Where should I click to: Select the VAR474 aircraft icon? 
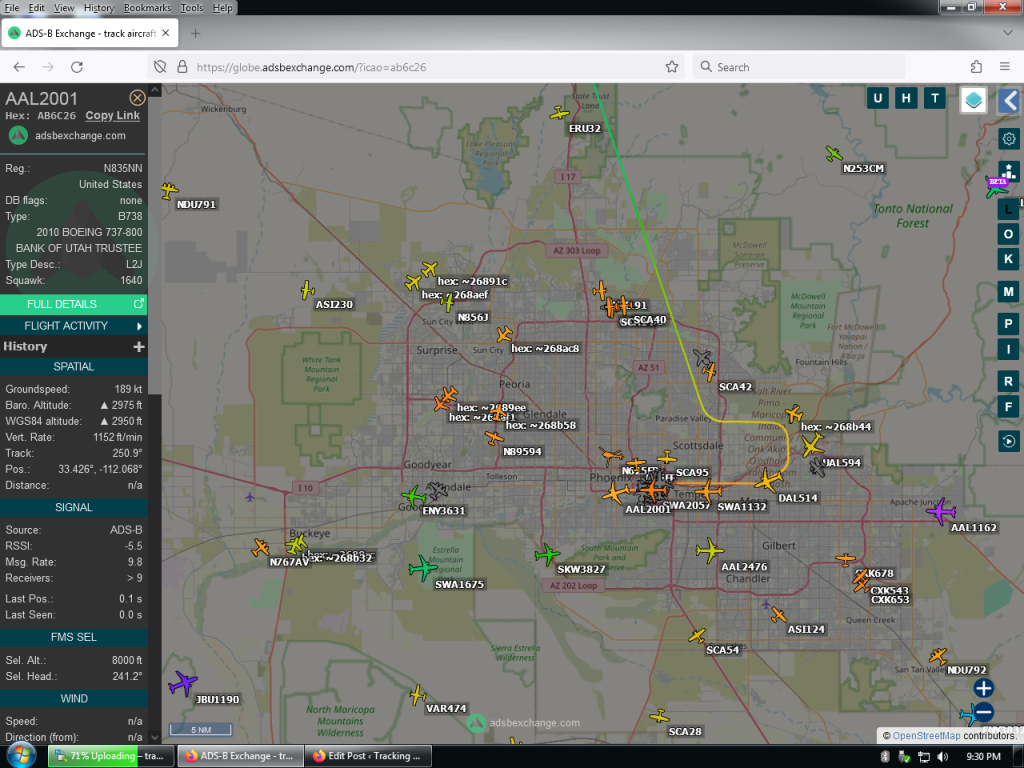coord(417,695)
